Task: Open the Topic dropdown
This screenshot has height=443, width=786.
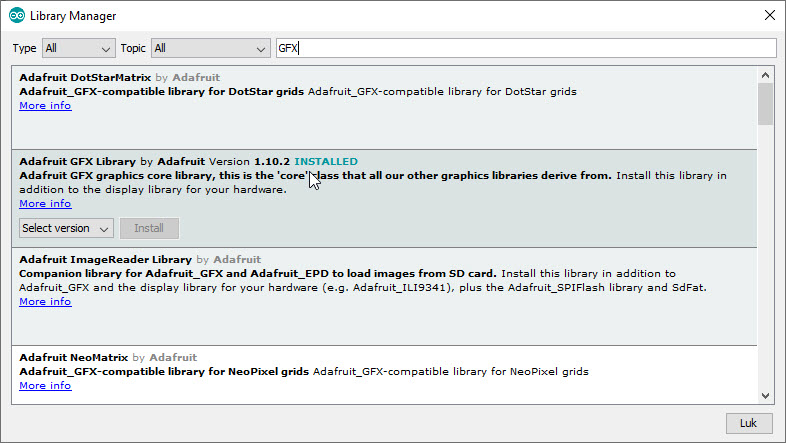Action: pos(210,49)
